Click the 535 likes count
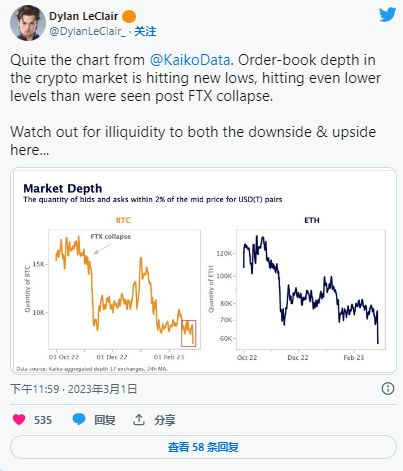This screenshot has height=471, width=403. 43,420
